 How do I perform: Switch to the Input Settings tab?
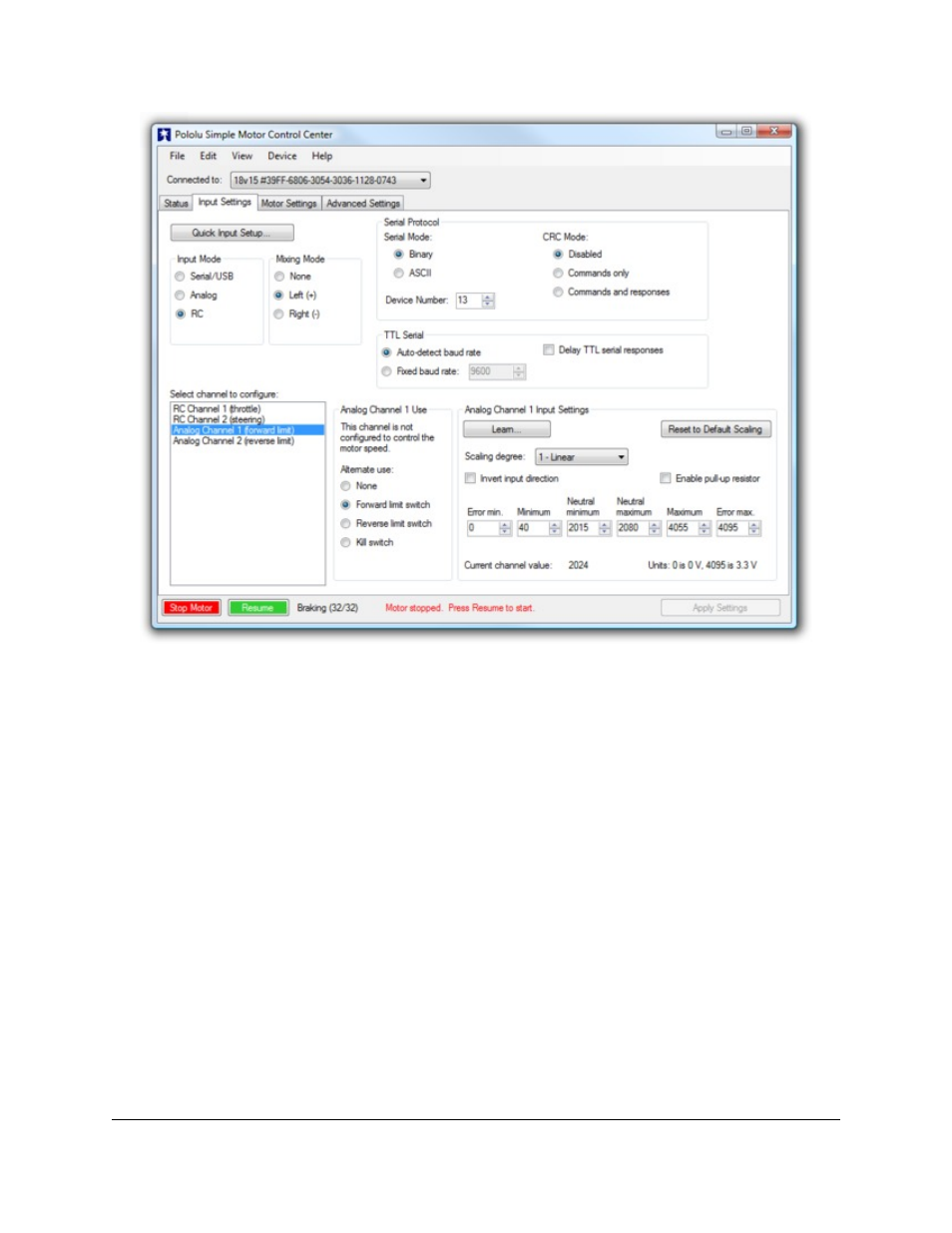(x=225, y=202)
